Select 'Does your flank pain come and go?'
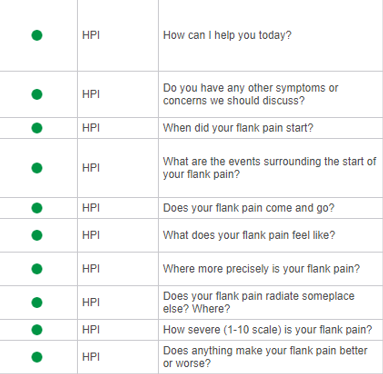The height and width of the screenshot is (374, 383). [x=248, y=208]
